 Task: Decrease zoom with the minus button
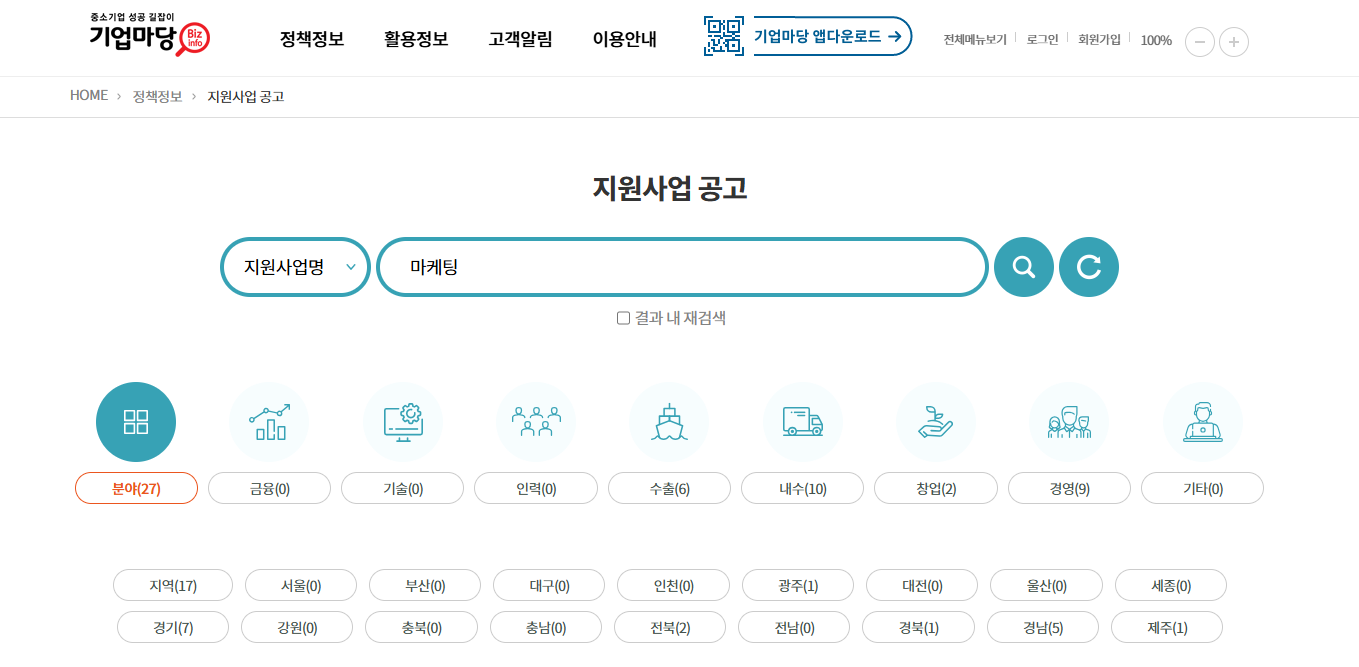click(1200, 41)
